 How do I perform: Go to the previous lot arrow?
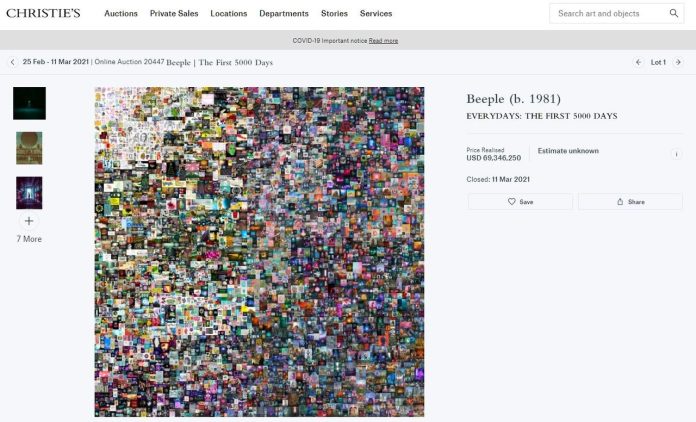tap(638, 62)
